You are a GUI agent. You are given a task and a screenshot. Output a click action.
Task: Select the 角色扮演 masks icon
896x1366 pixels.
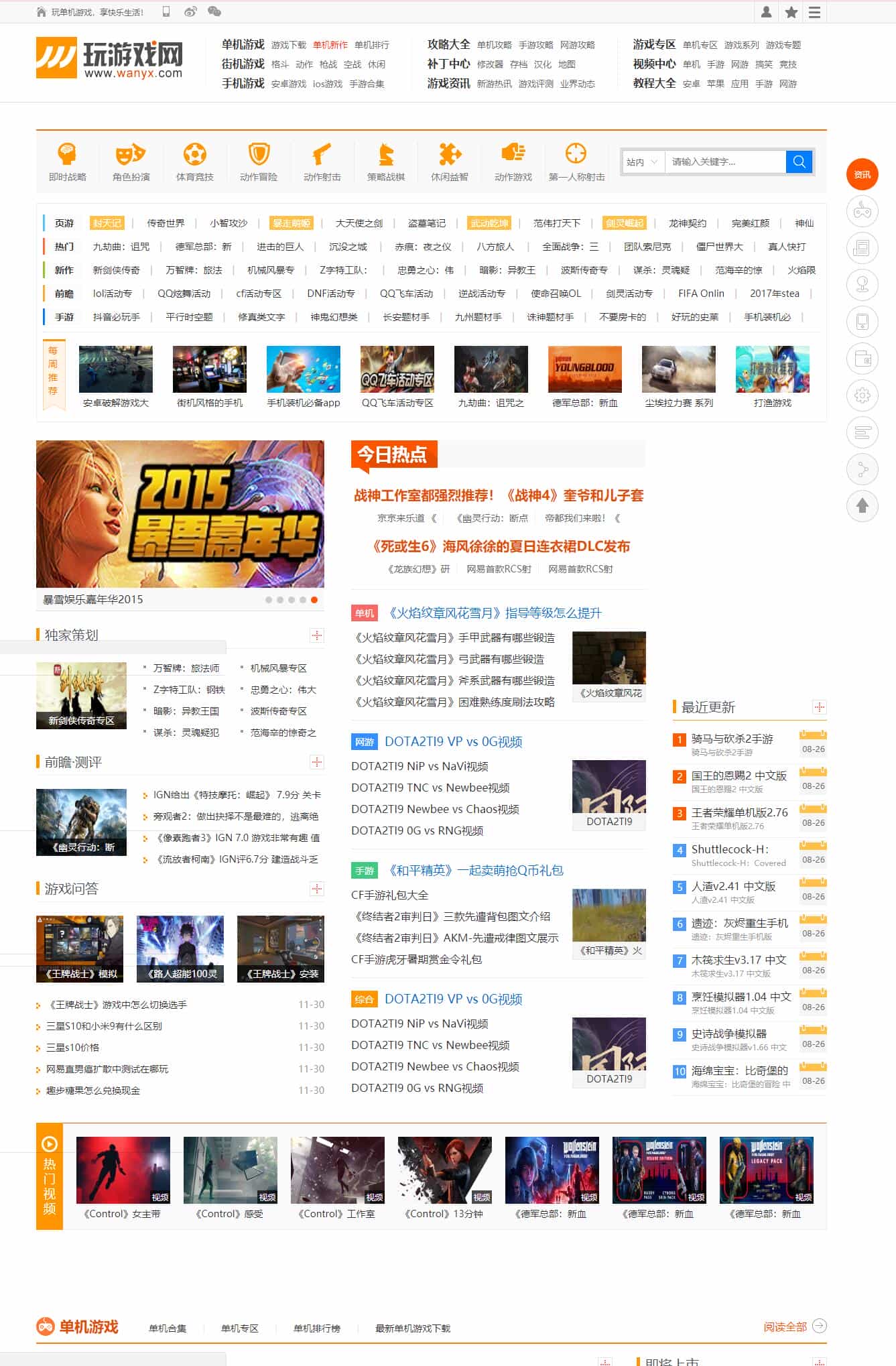coord(131,154)
